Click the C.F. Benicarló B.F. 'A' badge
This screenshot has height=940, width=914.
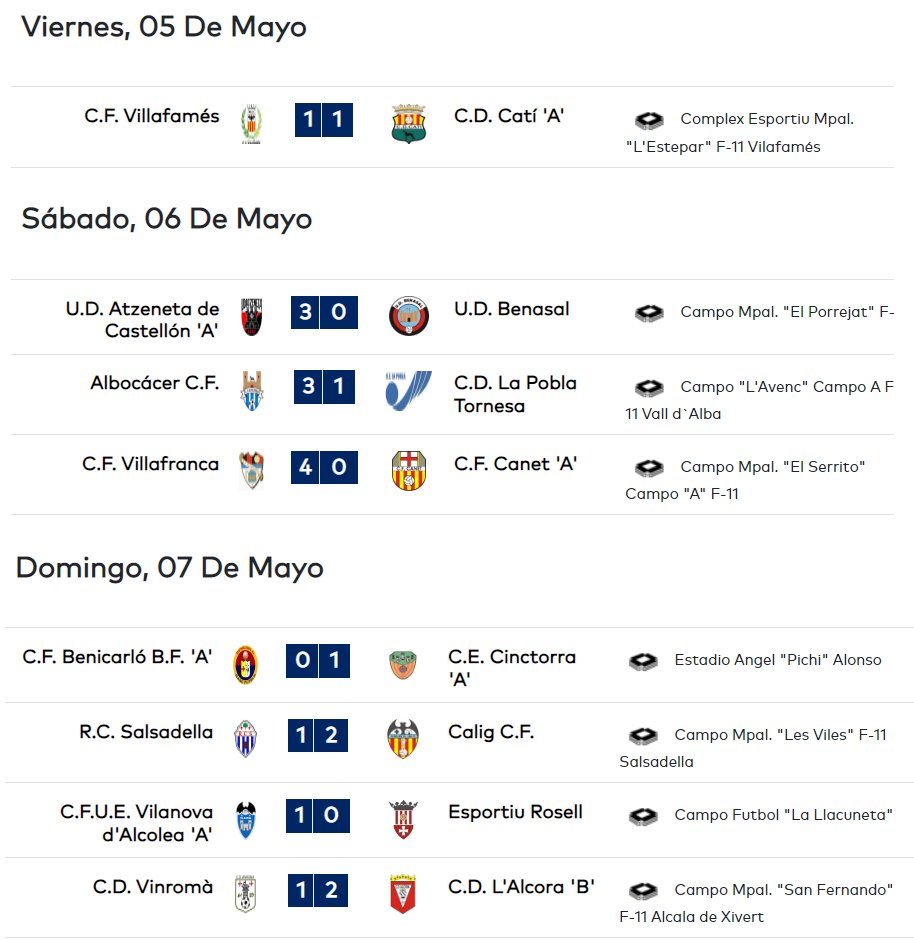(245, 664)
